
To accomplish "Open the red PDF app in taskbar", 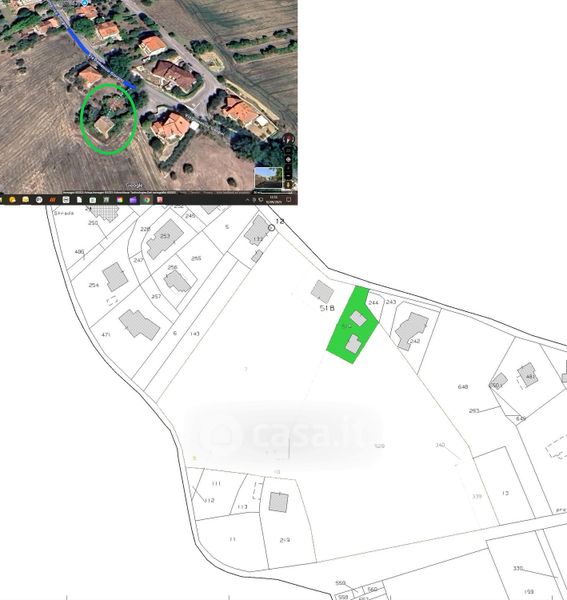I will 160,200.
